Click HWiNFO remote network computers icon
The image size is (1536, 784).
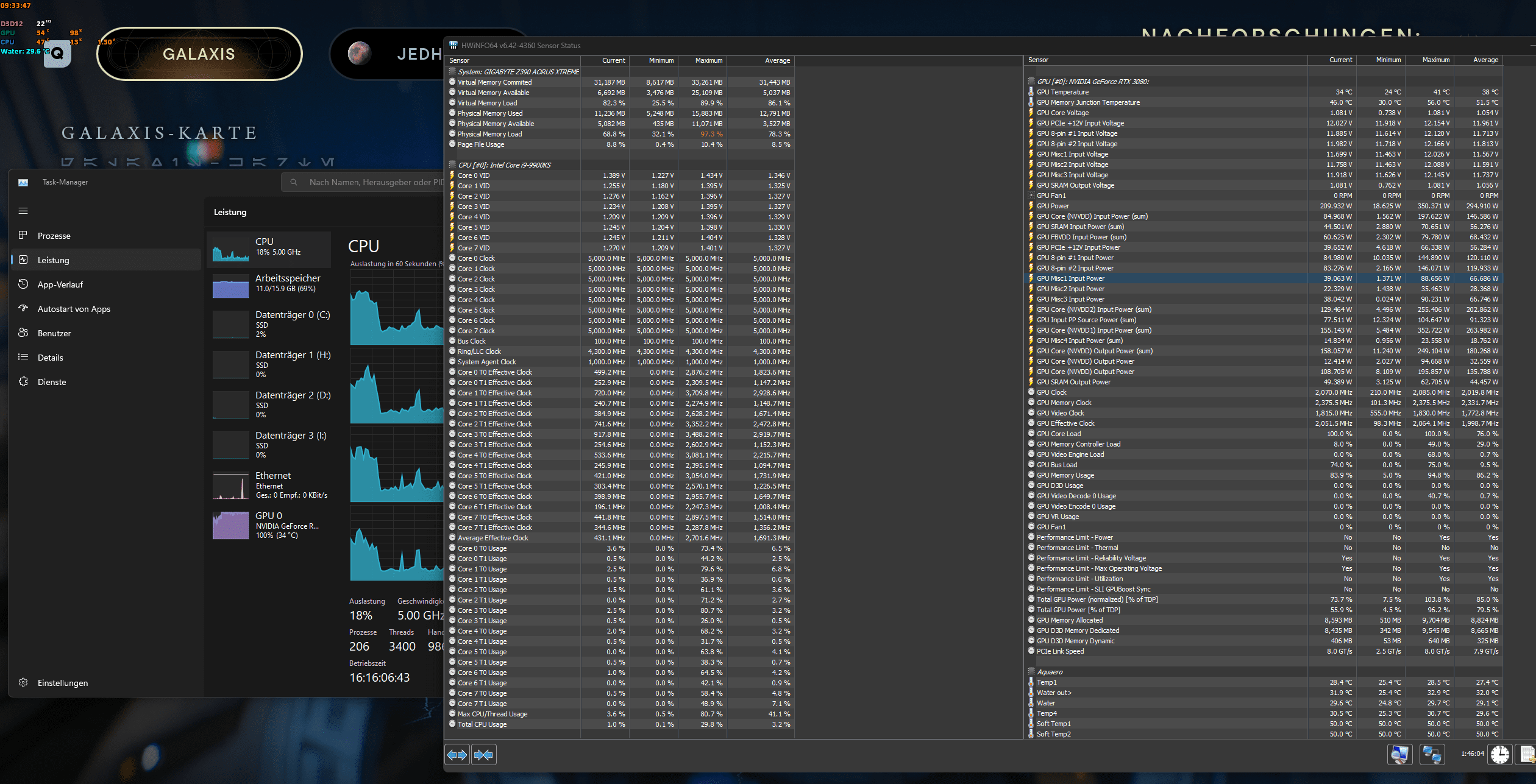[1432, 754]
